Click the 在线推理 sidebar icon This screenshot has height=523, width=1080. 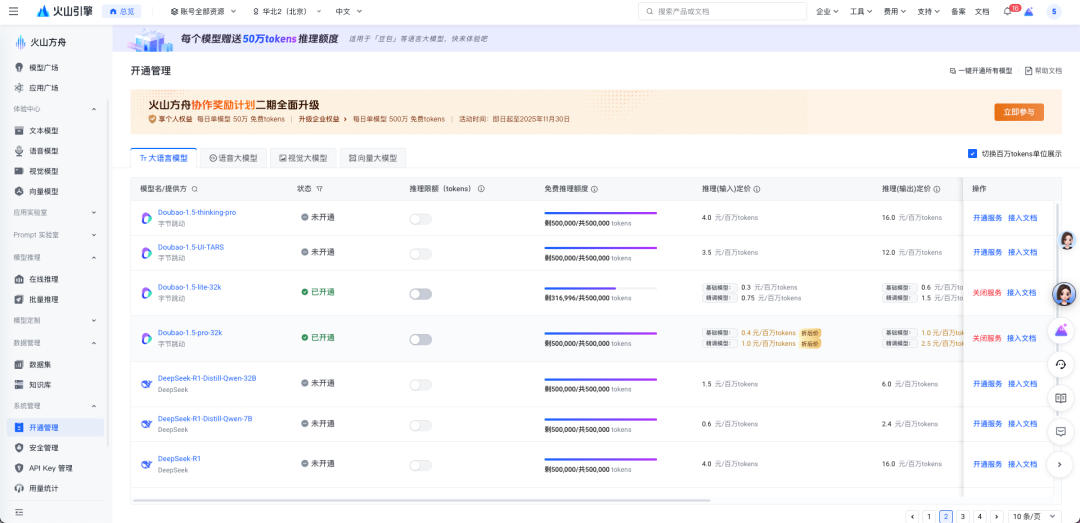[x=19, y=279]
